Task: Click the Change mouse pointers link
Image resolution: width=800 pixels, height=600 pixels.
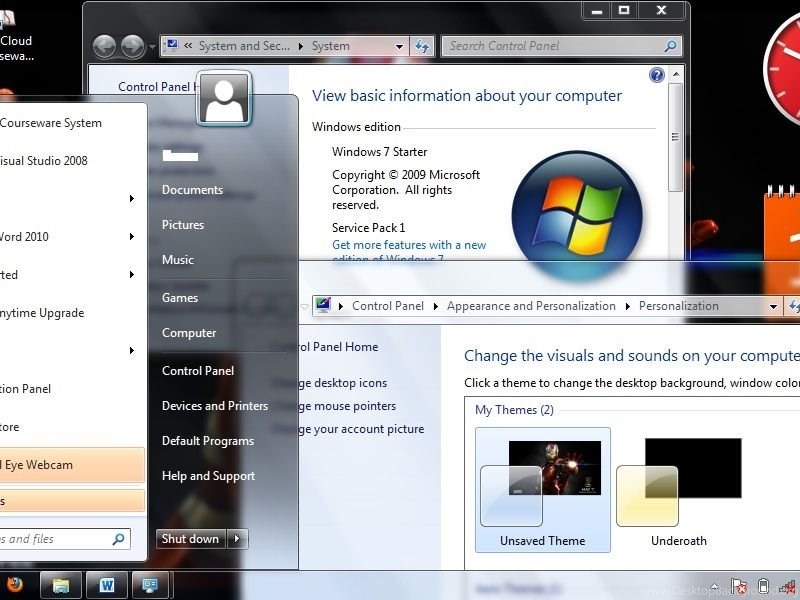Action: click(x=347, y=406)
